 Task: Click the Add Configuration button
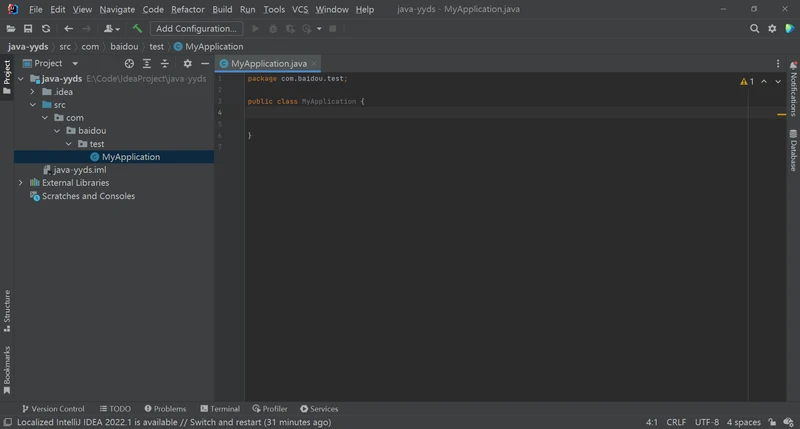tap(198, 29)
